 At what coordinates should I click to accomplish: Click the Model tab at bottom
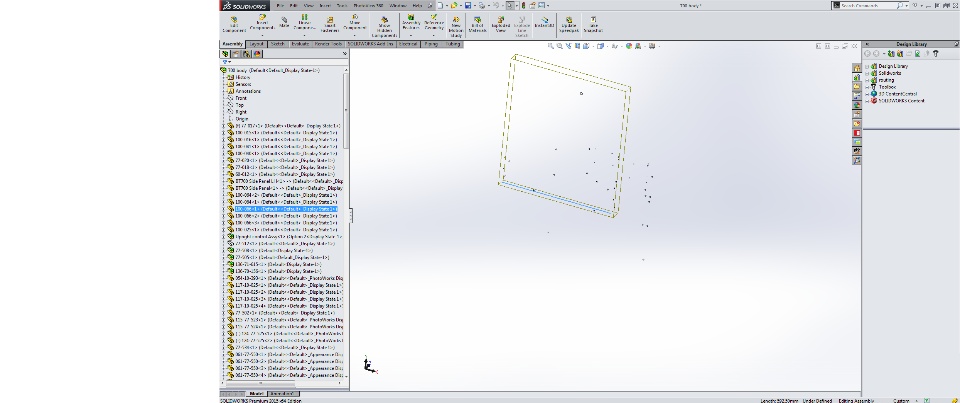pos(256,393)
